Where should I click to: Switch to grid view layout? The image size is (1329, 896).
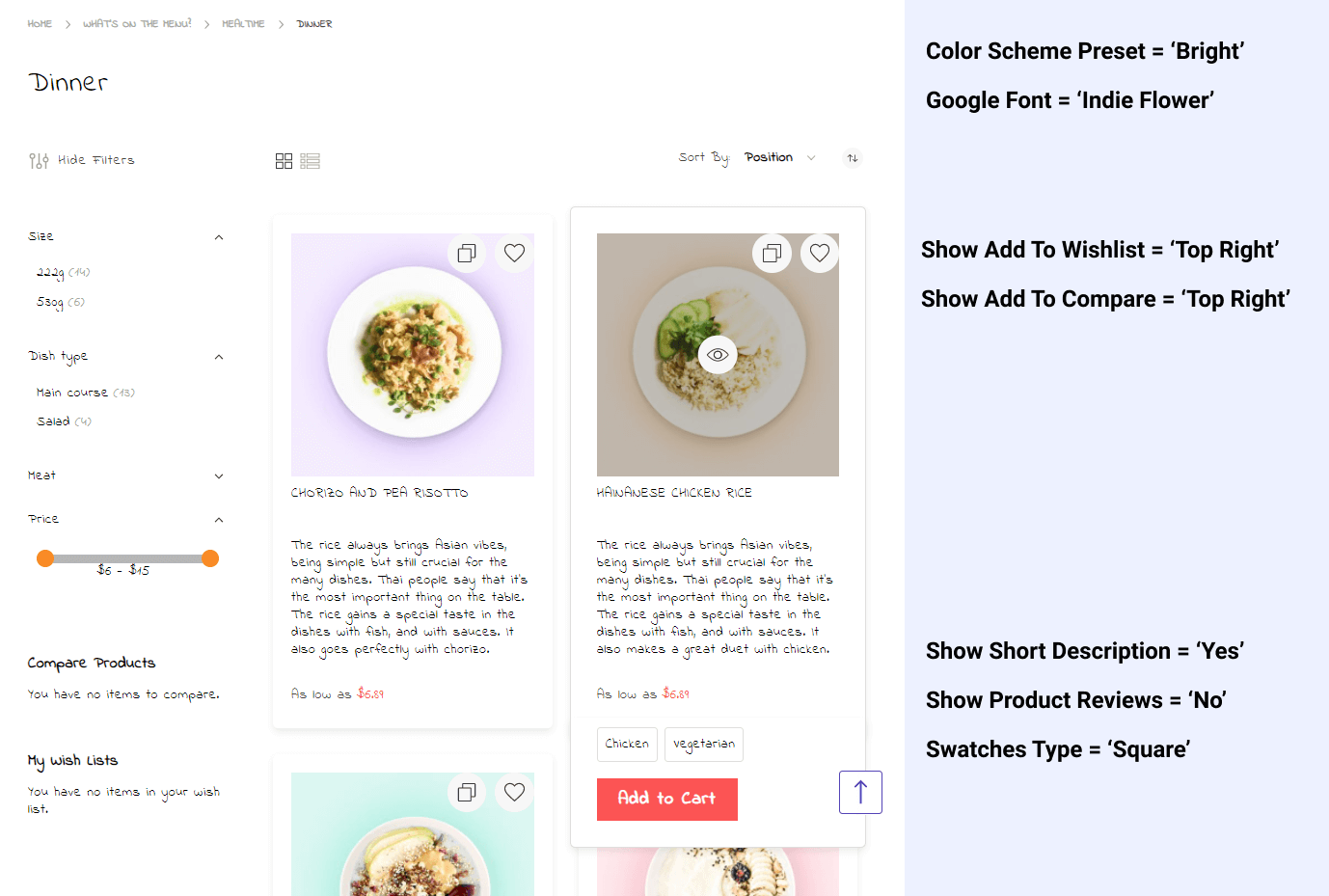284,161
